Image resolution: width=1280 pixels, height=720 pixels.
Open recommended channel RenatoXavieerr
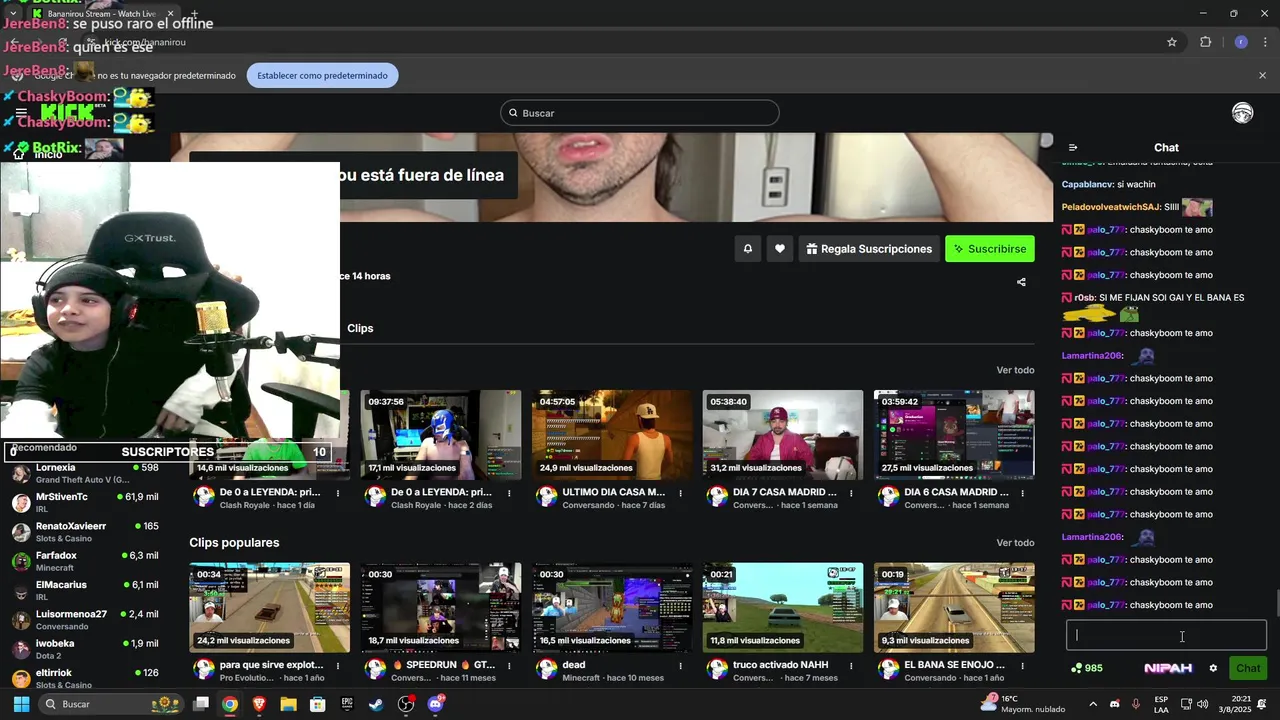pyautogui.click(x=85, y=531)
